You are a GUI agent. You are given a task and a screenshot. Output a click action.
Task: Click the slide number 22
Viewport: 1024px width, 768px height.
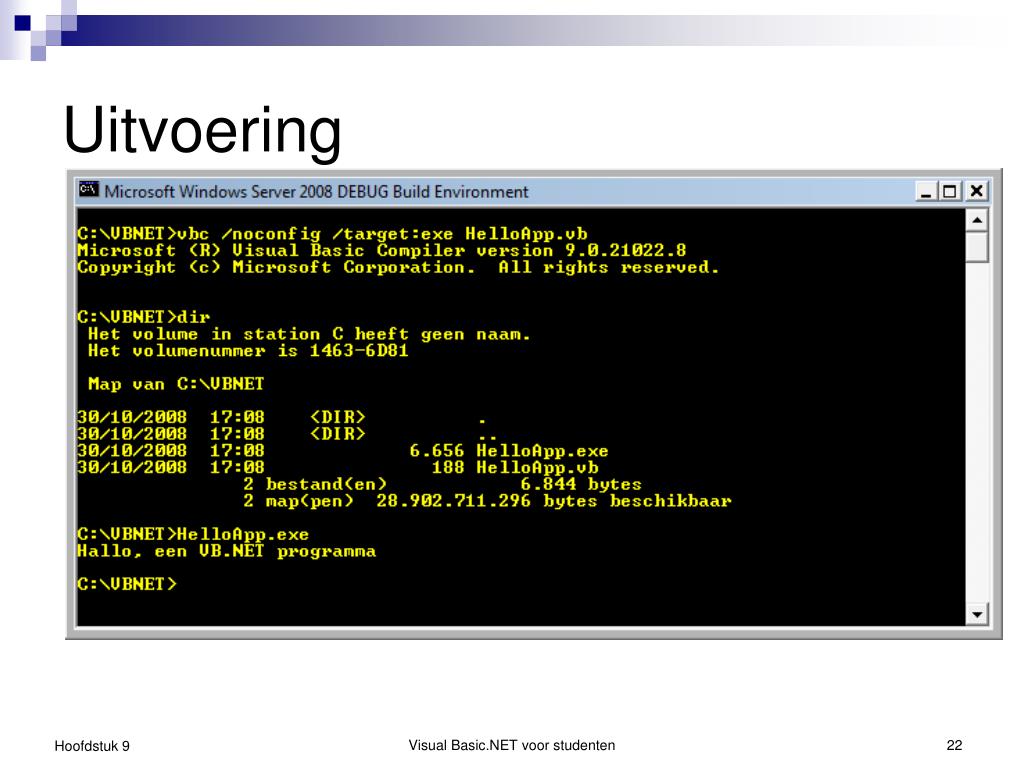point(954,745)
